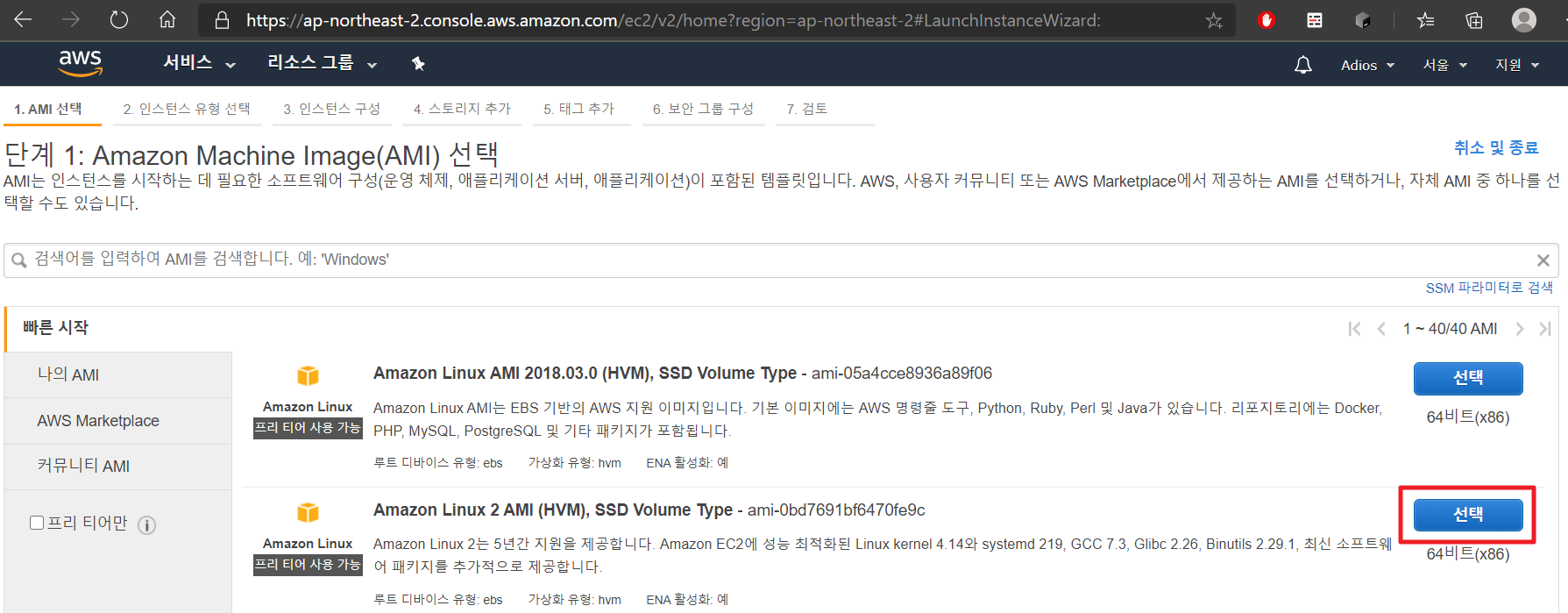Click 64비트(x86) under Amazon Linux 2 AMI
Viewport: 1568px width, 613px height.
tap(1468, 554)
